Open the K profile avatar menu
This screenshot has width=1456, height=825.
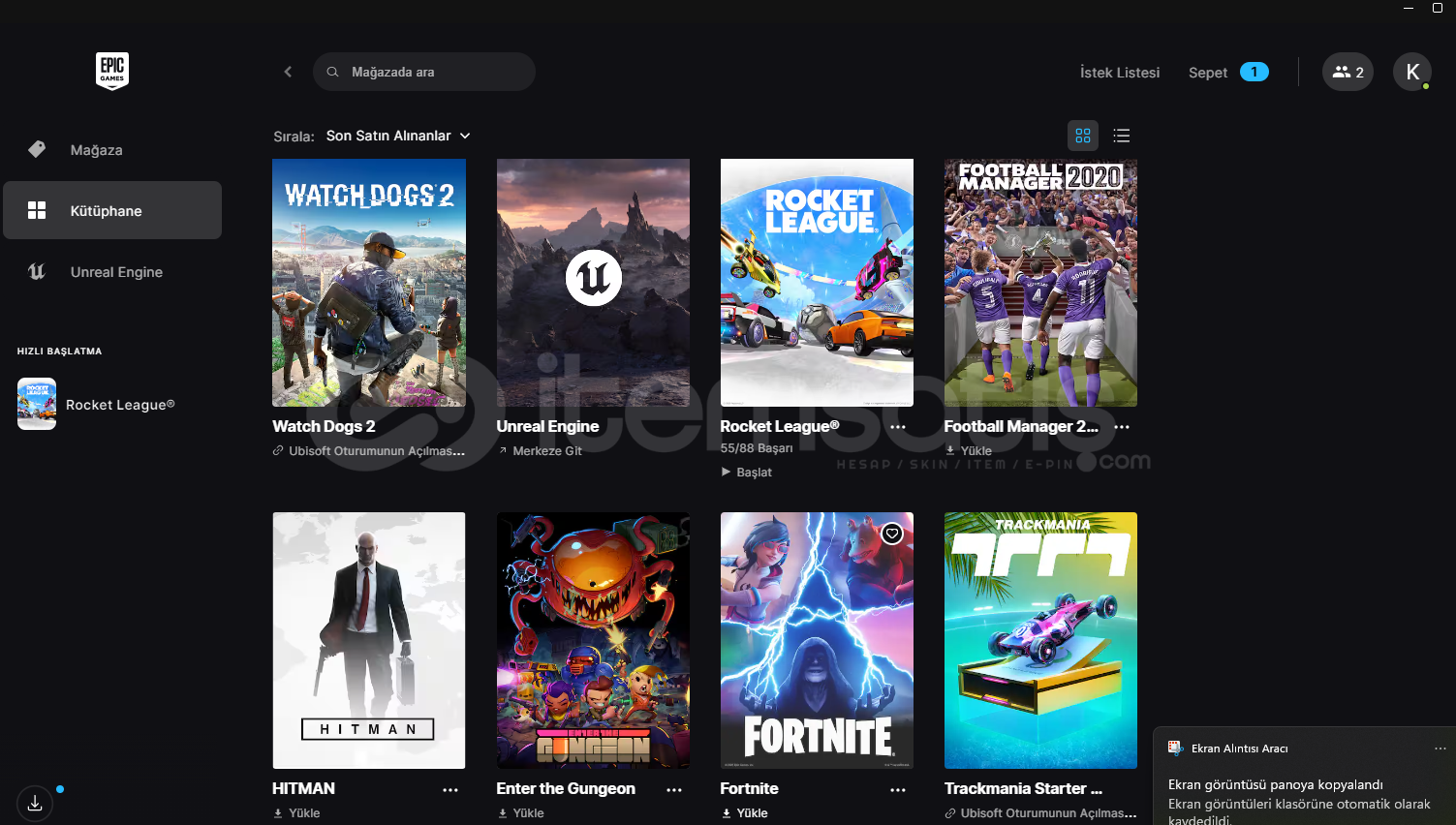pyautogui.click(x=1412, y=72)
